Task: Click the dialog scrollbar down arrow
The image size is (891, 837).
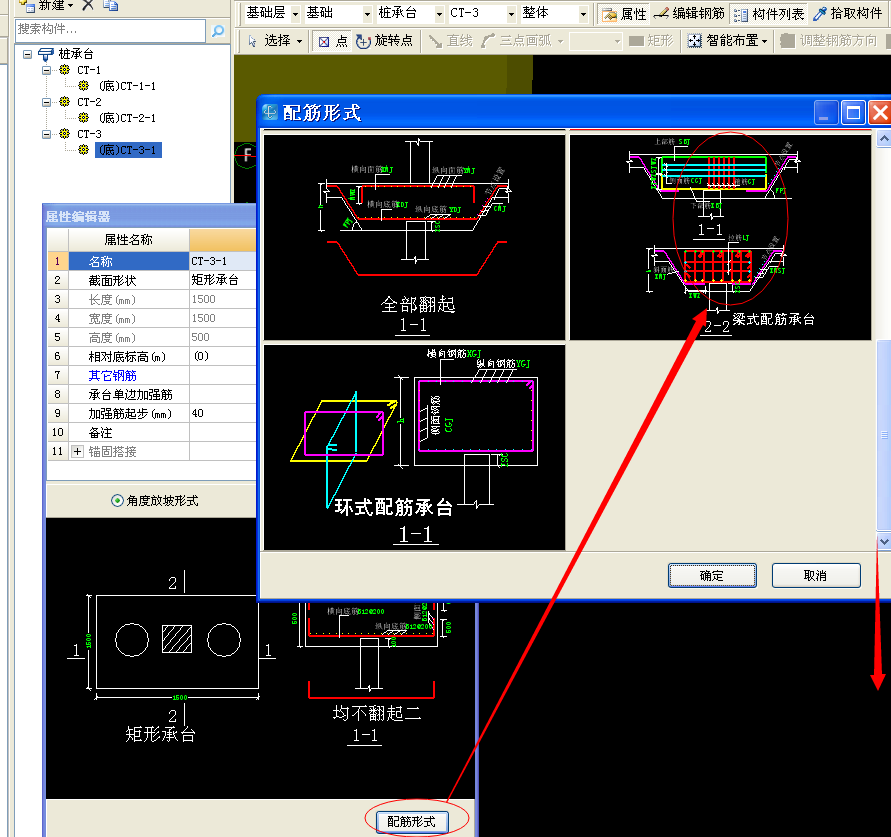Action: point(884,541)
